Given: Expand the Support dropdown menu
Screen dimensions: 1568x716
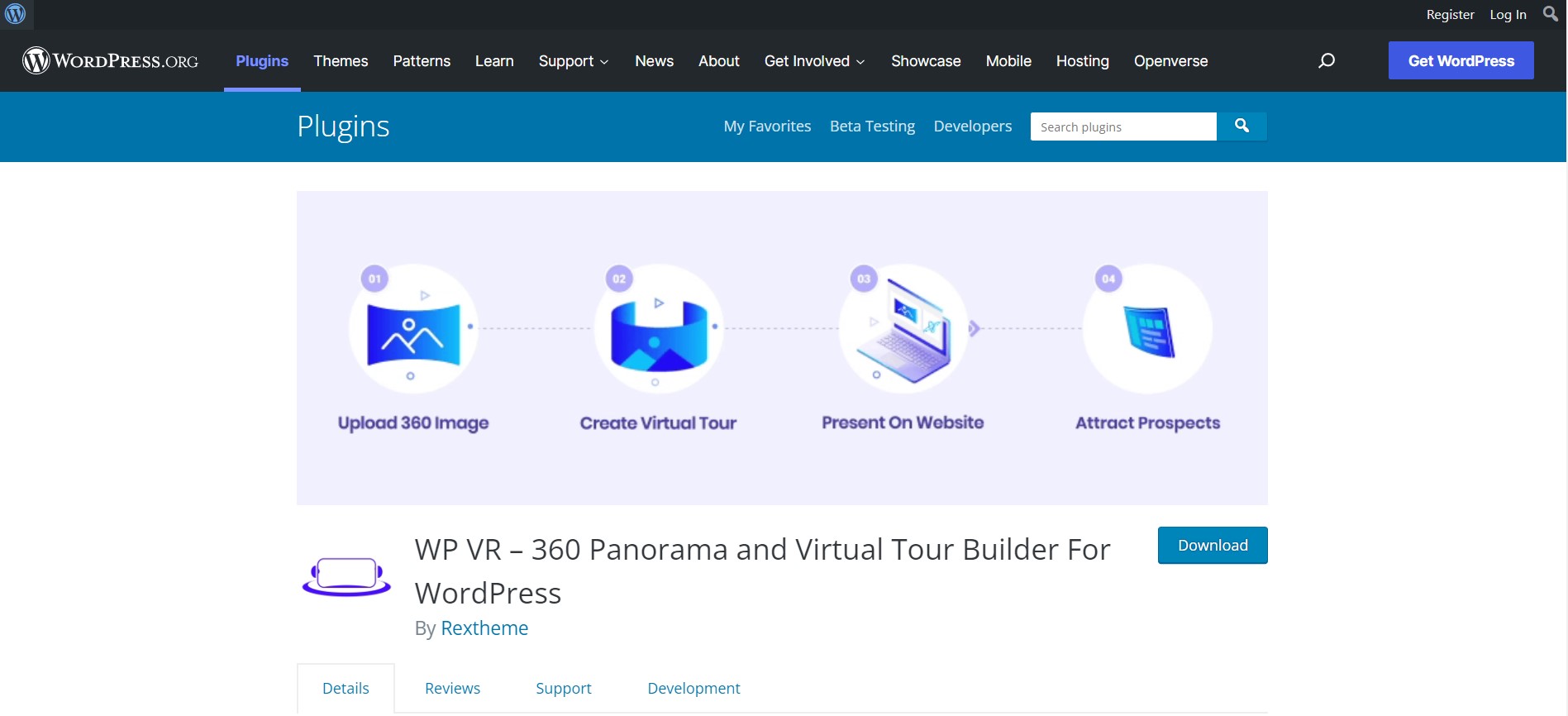Looking at the screenshot, I should (x=574, y=61).
